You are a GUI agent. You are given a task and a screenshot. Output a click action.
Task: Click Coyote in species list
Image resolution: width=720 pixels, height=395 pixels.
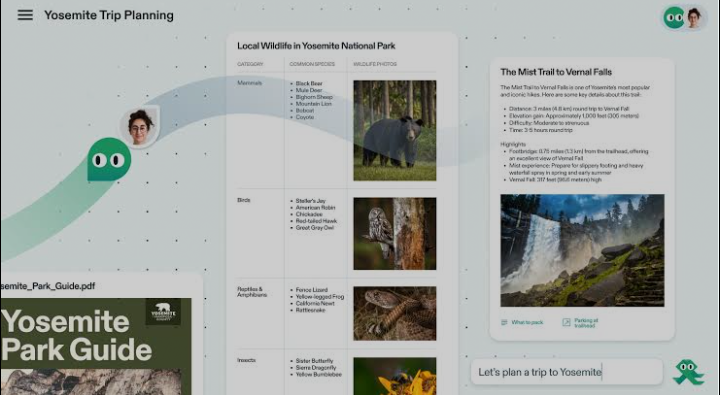(x=305, y=117)
